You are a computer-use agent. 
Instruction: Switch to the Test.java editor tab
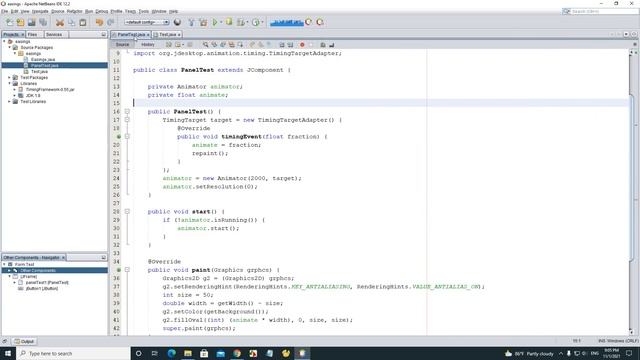pos(167,35)
